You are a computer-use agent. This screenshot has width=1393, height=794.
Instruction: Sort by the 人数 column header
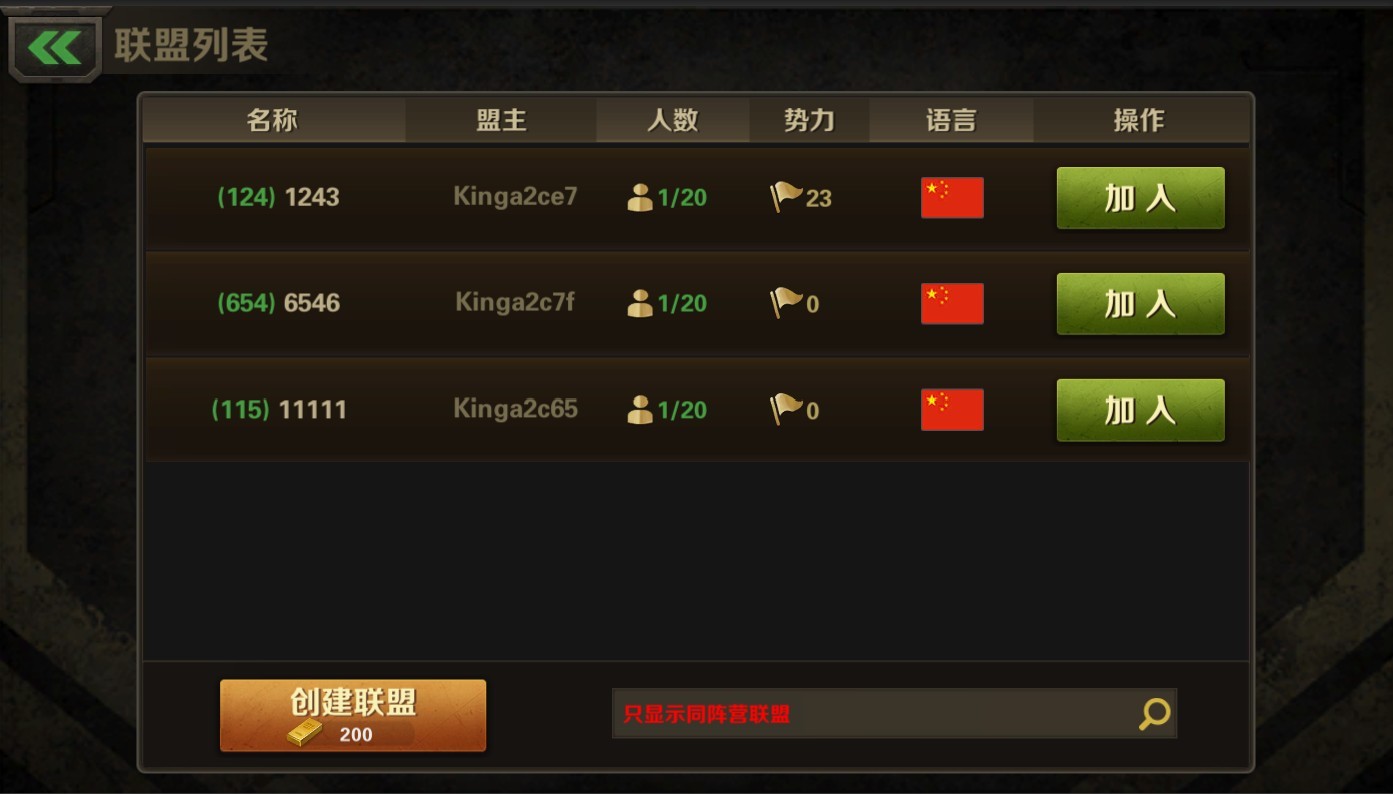673,120
